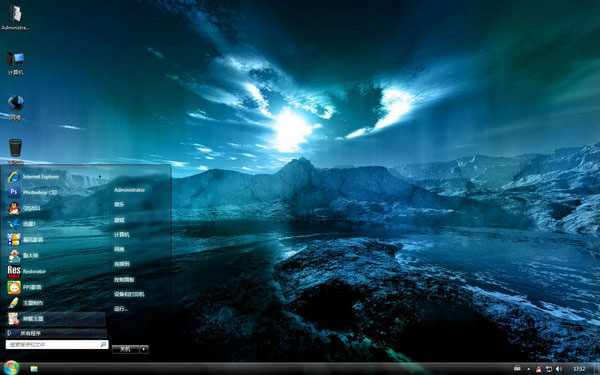Open 音乐 in the Start menu

[119, 204]
